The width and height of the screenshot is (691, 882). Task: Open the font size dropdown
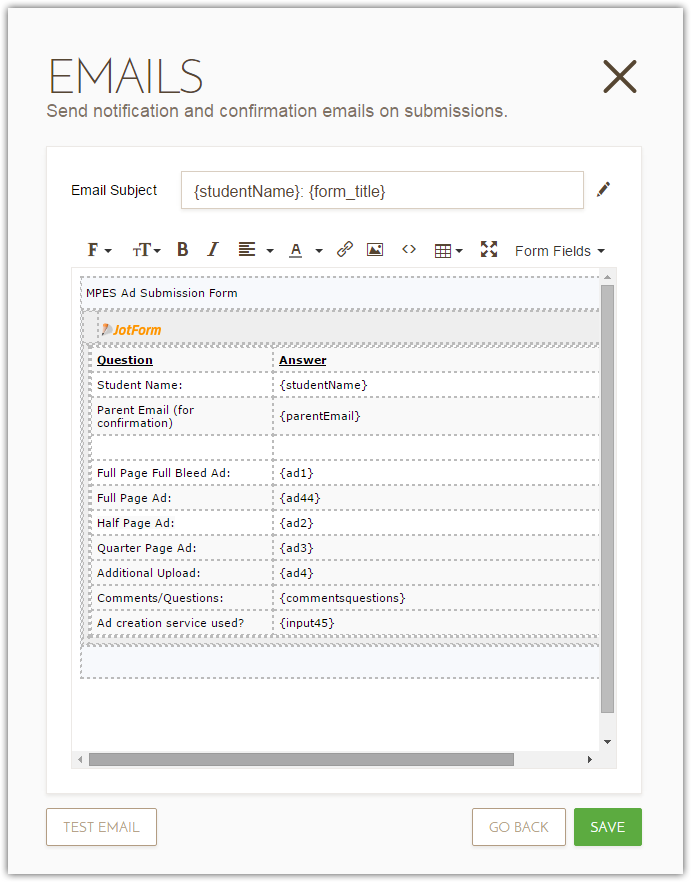(146, 250)
